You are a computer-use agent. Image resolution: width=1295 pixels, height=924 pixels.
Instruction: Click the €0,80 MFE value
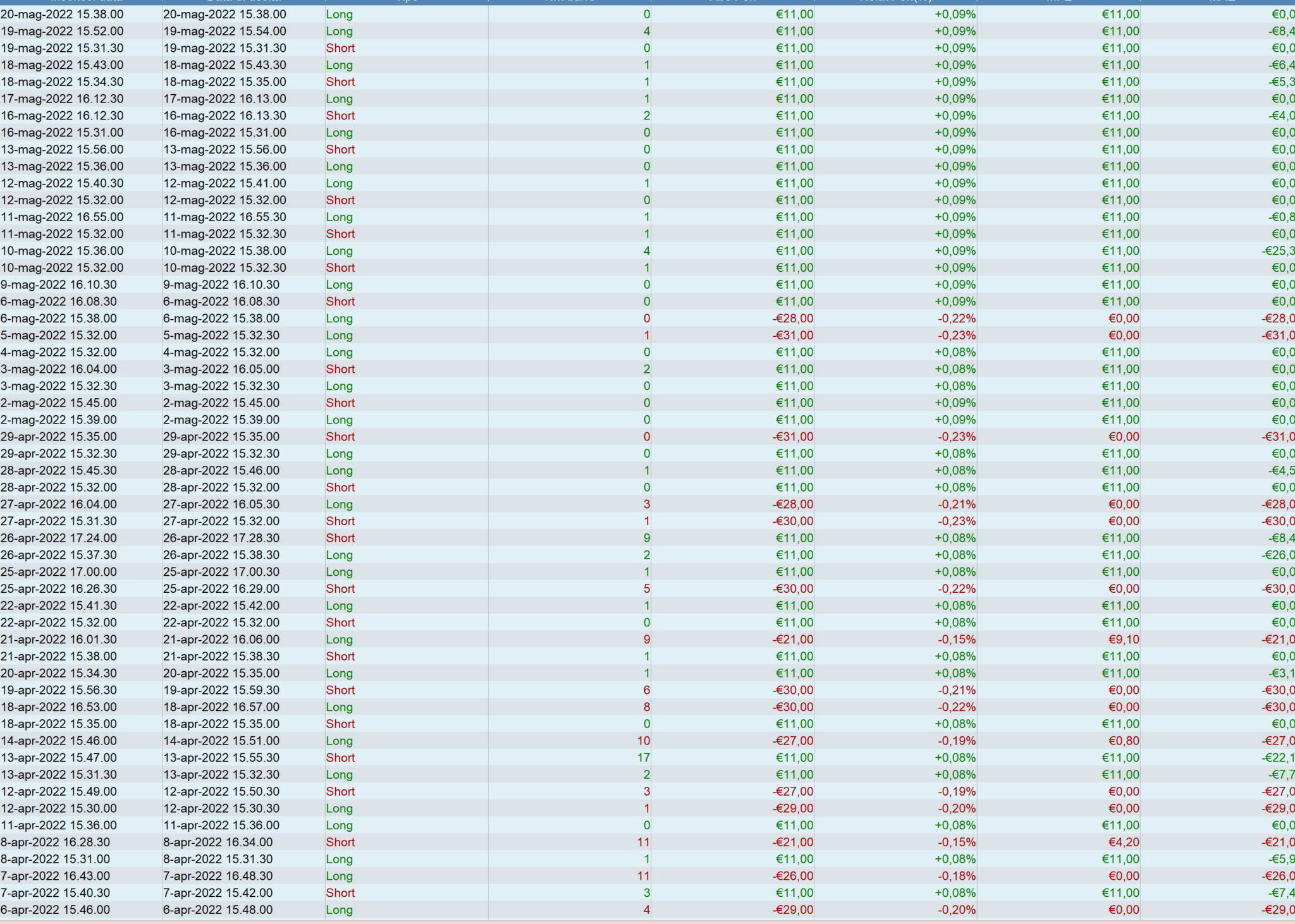pyautogui.click(x=1124, y=741)
